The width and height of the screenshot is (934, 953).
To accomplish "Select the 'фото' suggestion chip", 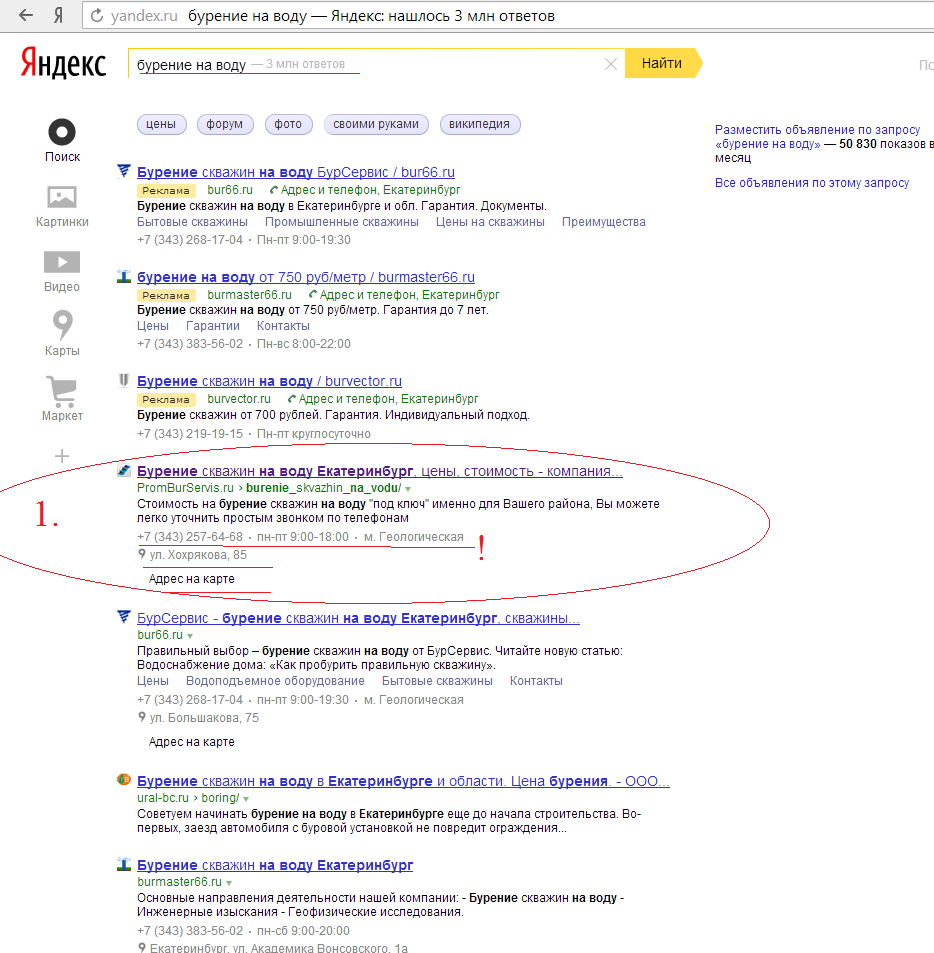I will click(x=288, y=124).
